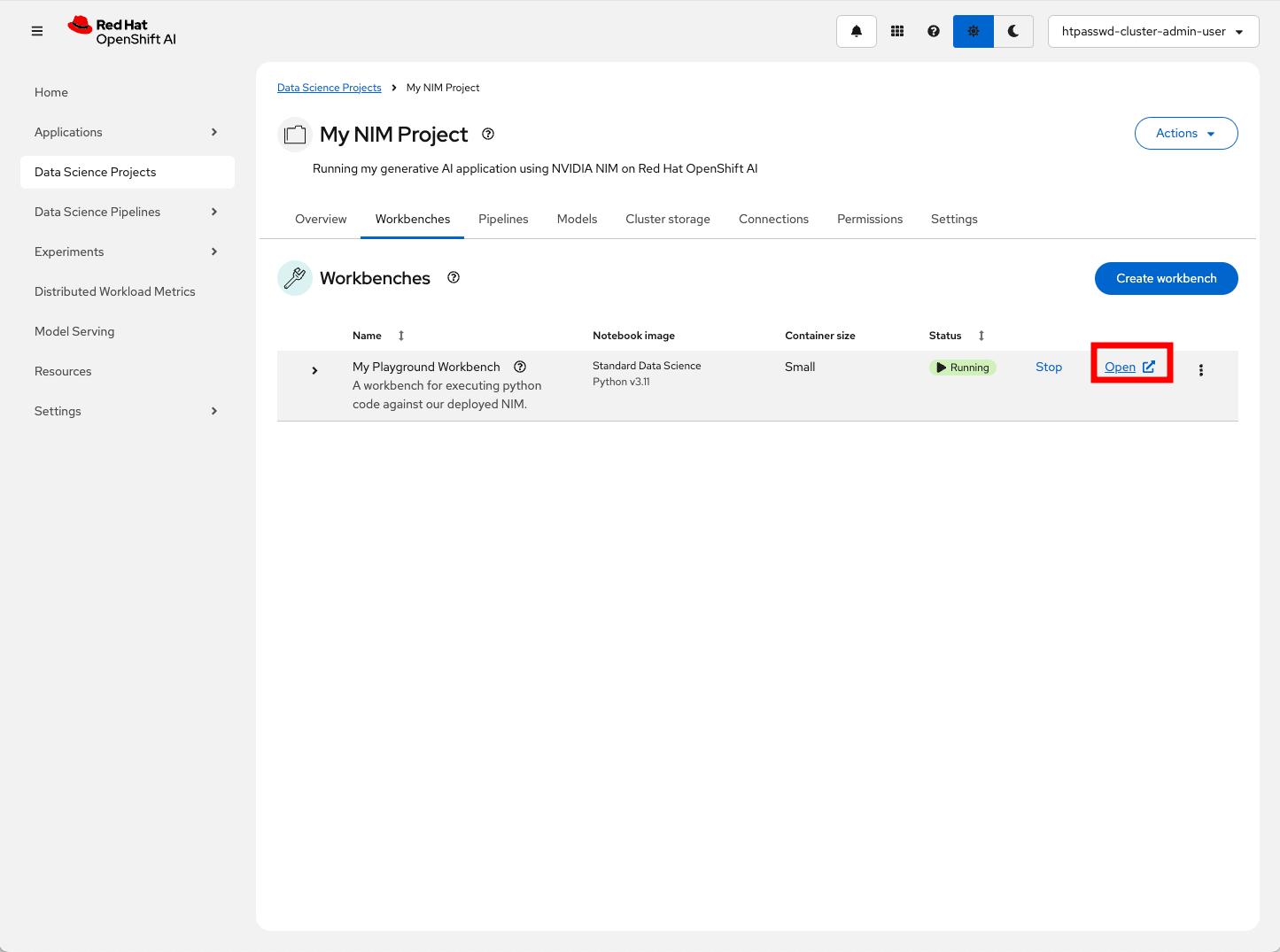Stop the running workbench
The image size is (1280, 952).
pos(1048,367)
